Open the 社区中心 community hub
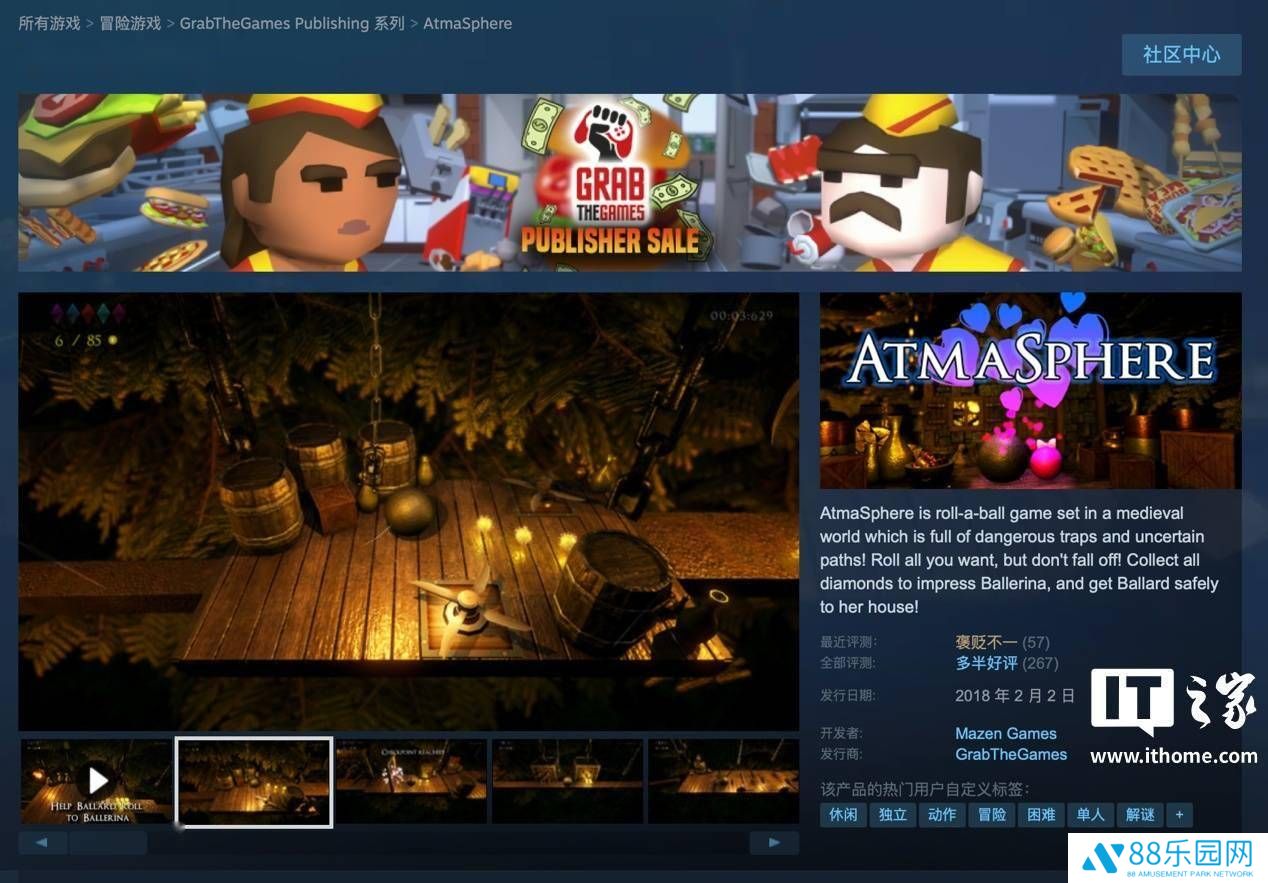The height and width of the screenshot is (883, 1268). point(1182,55)
